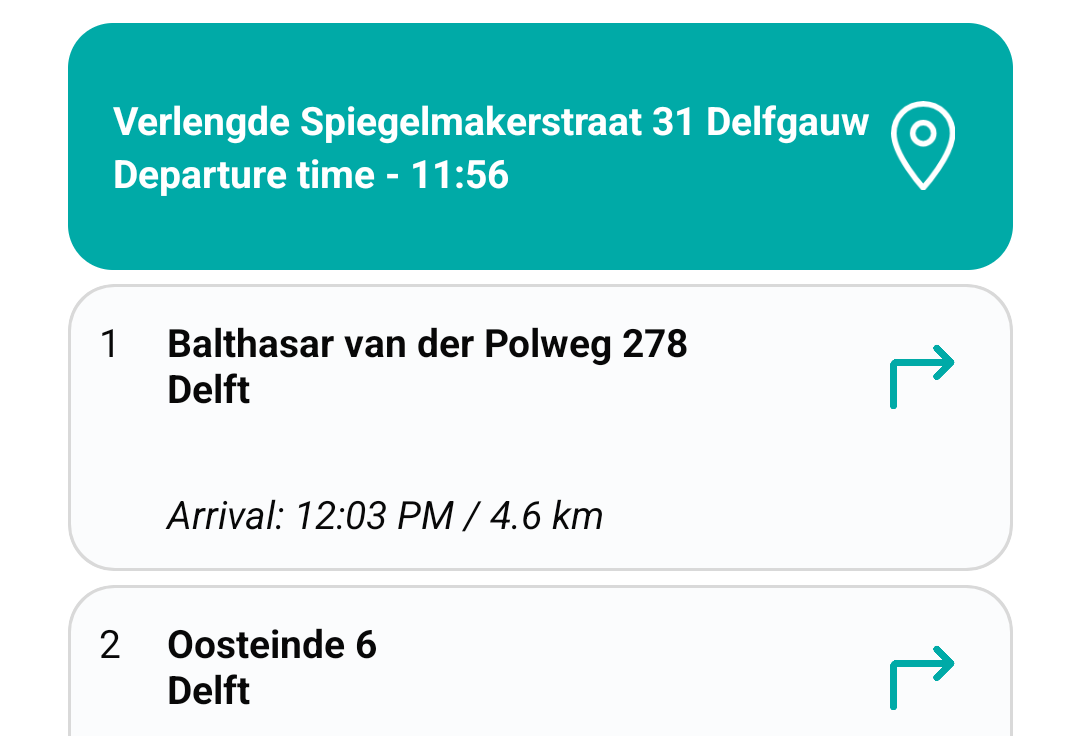Select the 11:56 departure time value
The height and width of the screenshot is (736, 1080).
(x=460, y=175)
